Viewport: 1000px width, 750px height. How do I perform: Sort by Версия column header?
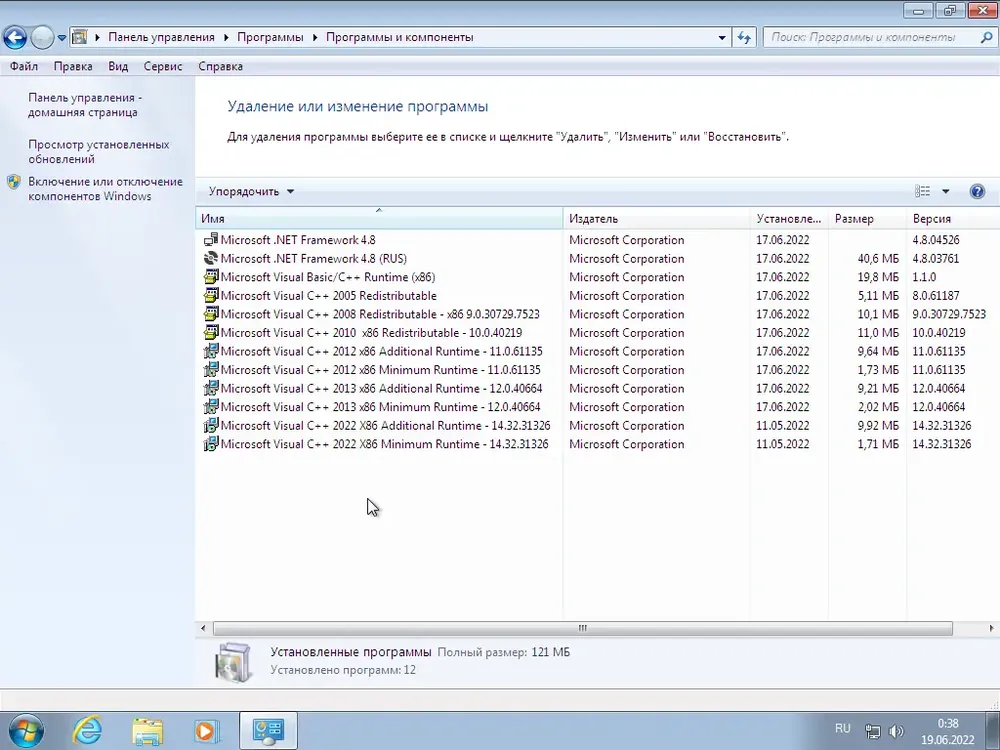point(953,218)
